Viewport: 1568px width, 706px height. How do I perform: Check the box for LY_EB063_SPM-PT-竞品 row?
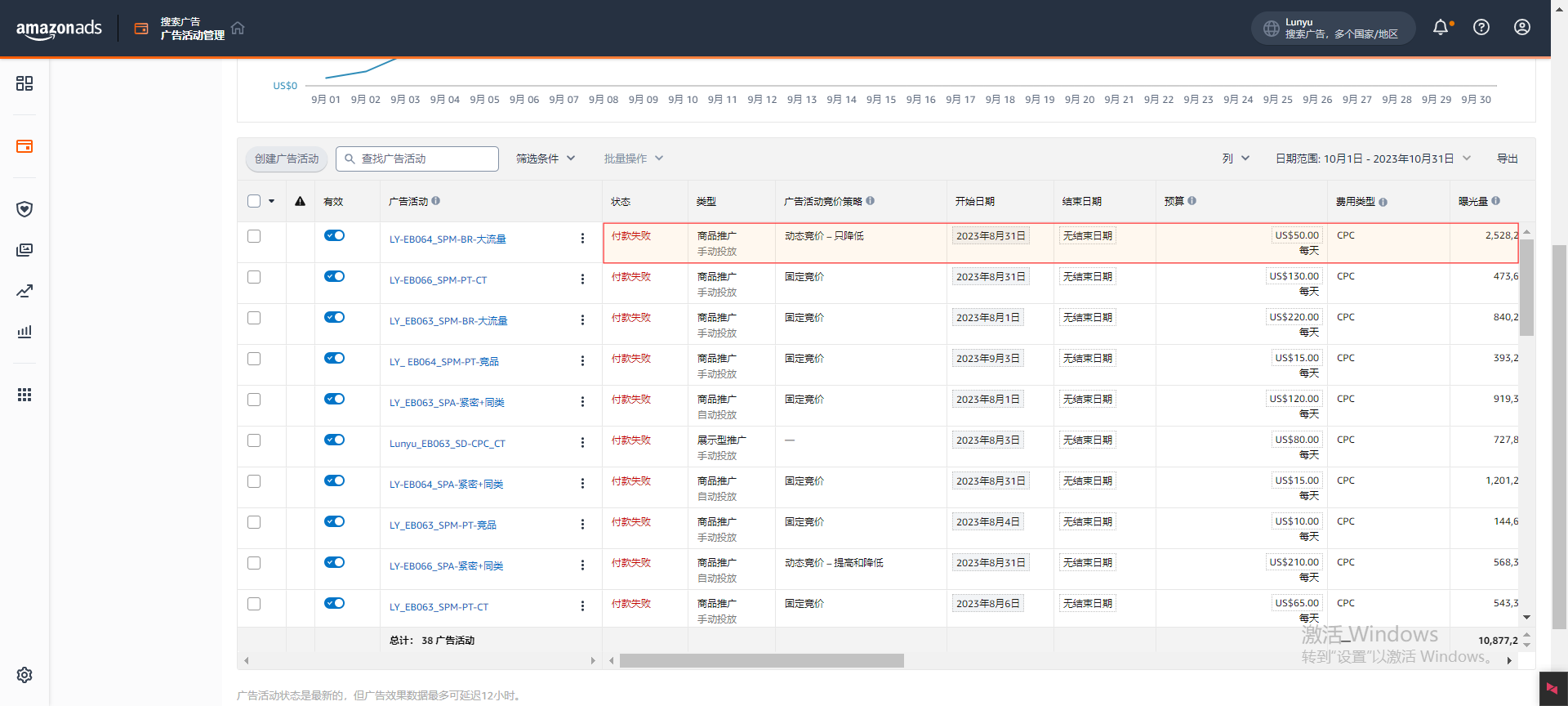click(x=254, y=522)
